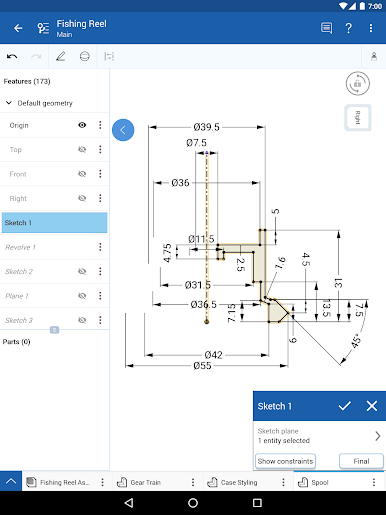Show the Right plane via eye icon

(x=82, y=198)
